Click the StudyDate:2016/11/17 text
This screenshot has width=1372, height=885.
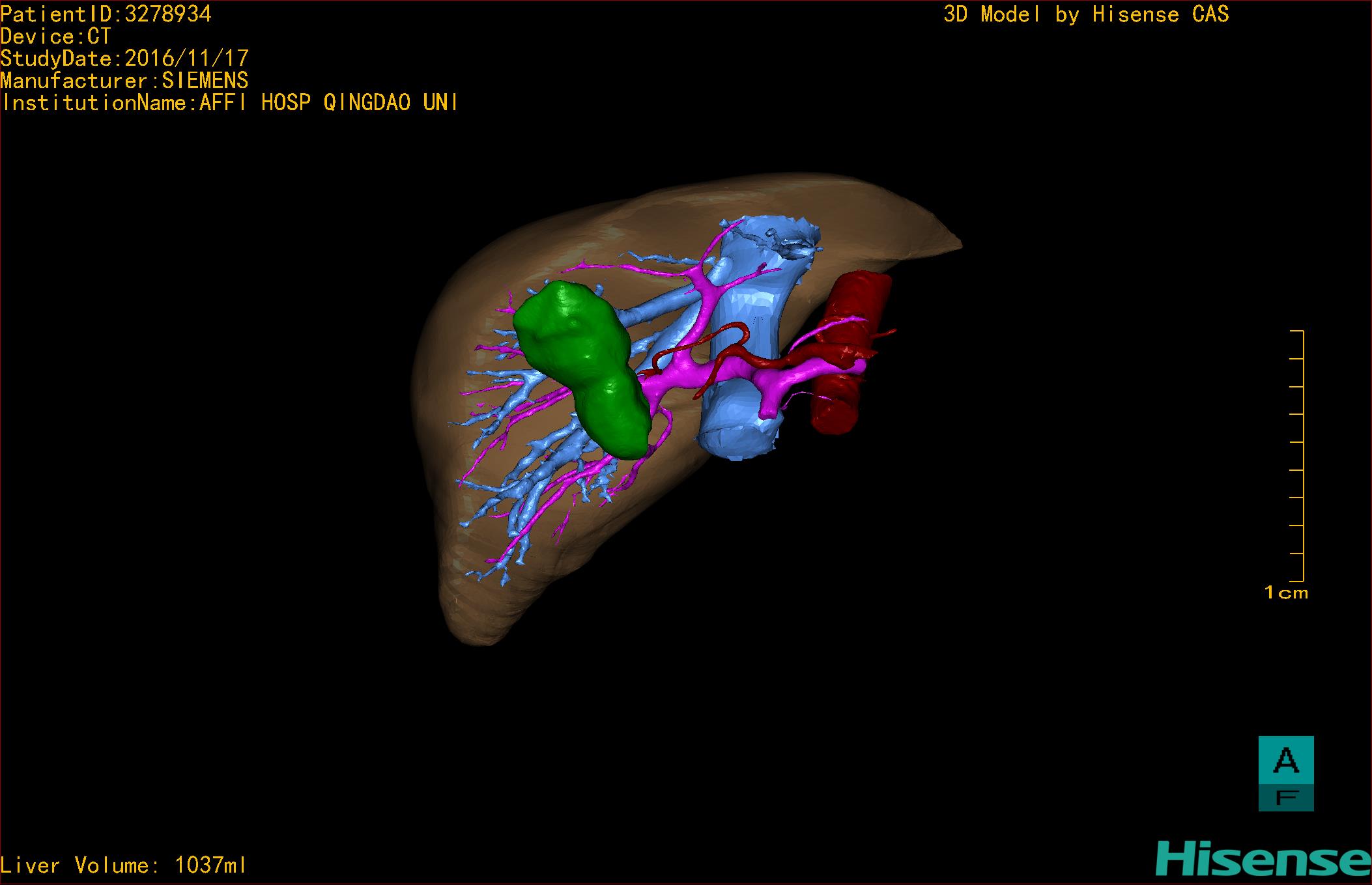click(x=124, y=59)
